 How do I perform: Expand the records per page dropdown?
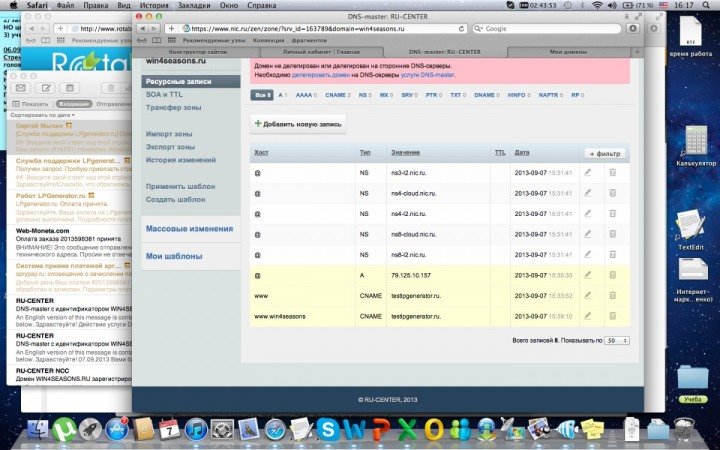[616, 340]
